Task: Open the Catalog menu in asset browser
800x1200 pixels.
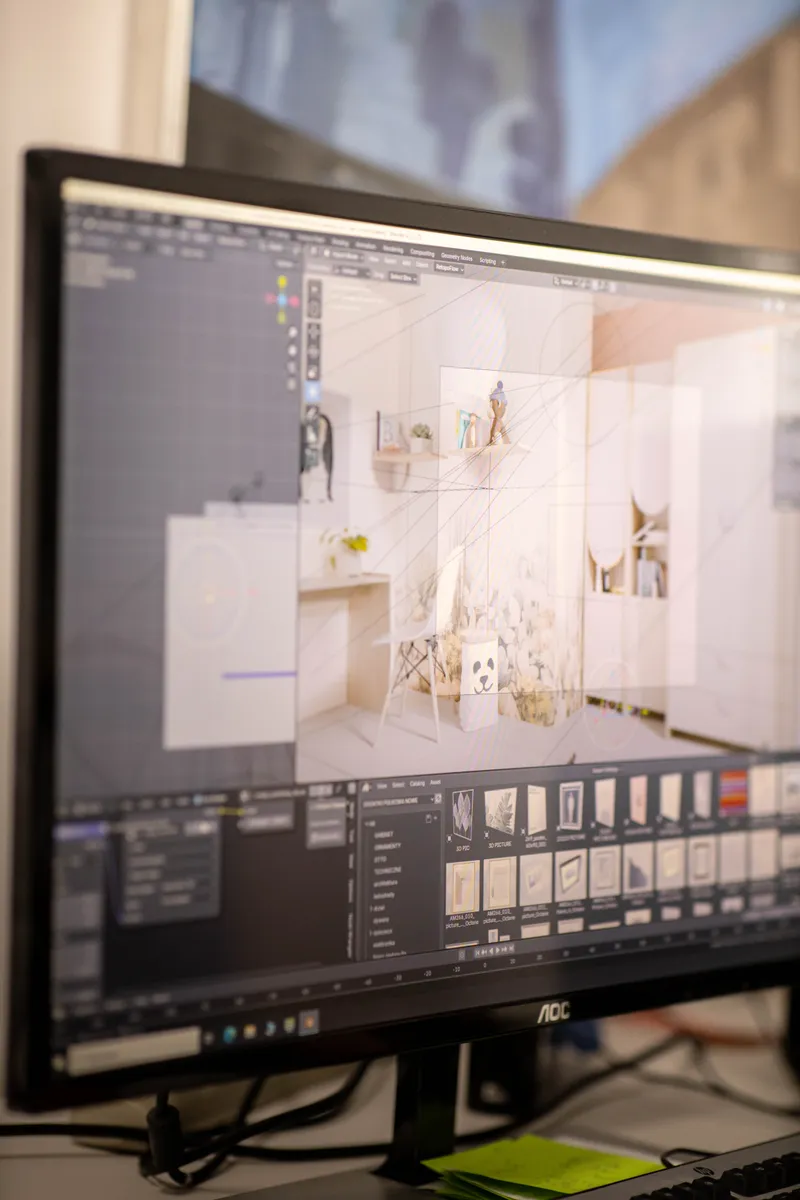Action: [x=416, y=783]
